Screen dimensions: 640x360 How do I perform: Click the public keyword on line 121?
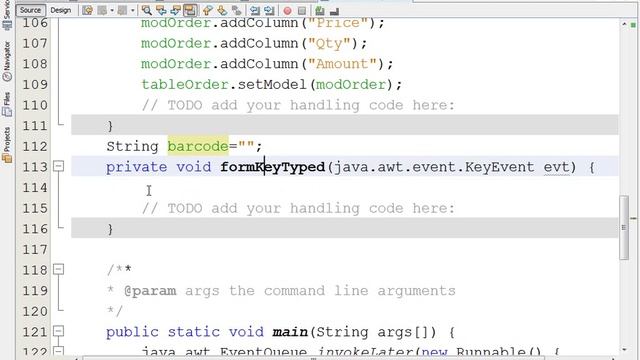pyautogui.click(x=132, y=332)
